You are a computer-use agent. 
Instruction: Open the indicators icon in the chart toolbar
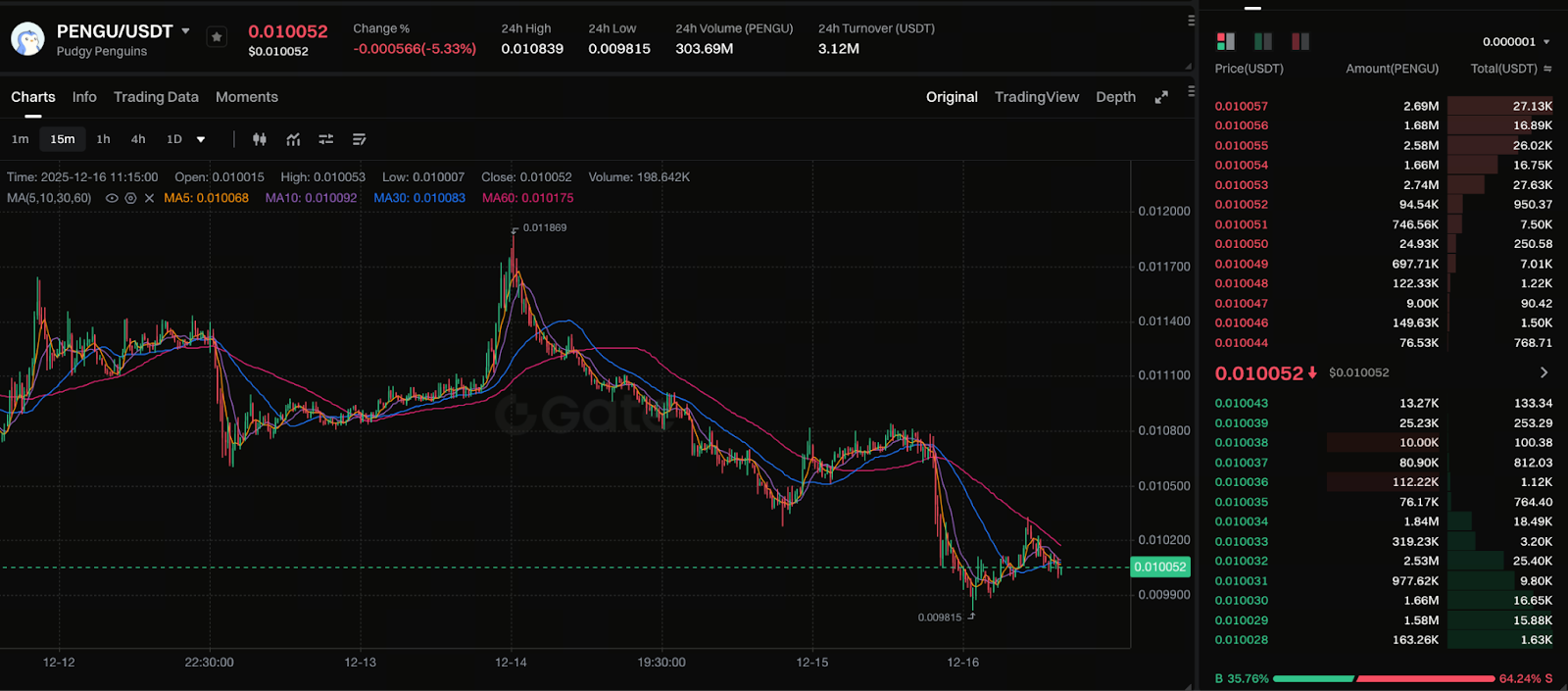pyautogui.click(x=293, y=139)
